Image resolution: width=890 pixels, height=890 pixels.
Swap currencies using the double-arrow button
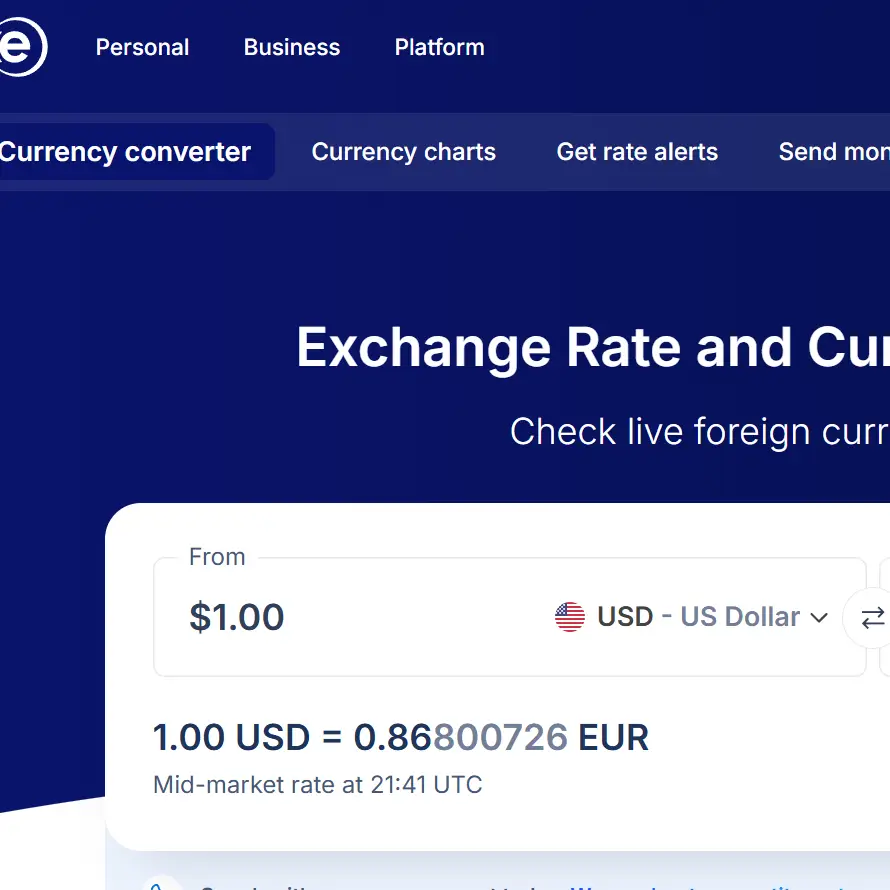[873, 617]
